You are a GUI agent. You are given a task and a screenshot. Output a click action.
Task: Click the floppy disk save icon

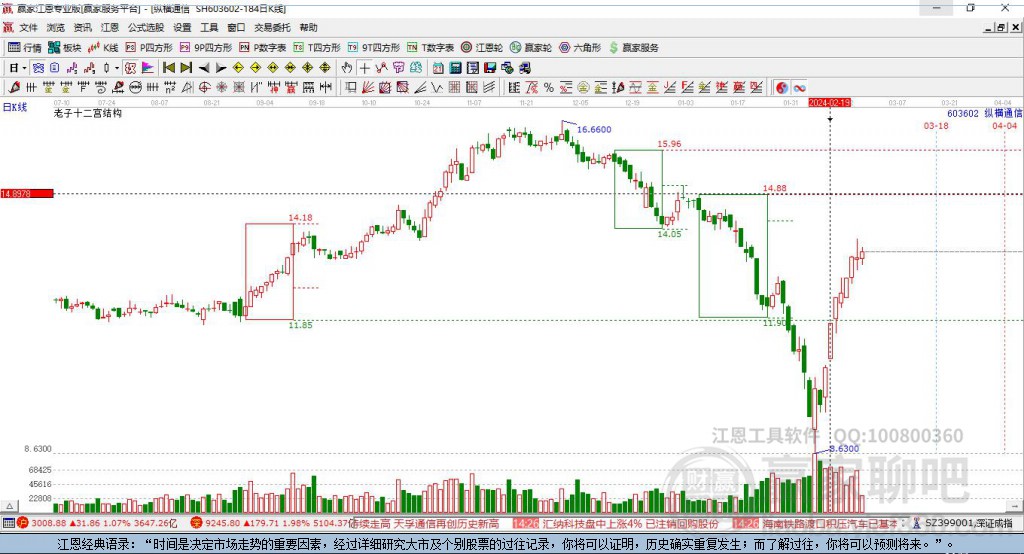point(490,68)
